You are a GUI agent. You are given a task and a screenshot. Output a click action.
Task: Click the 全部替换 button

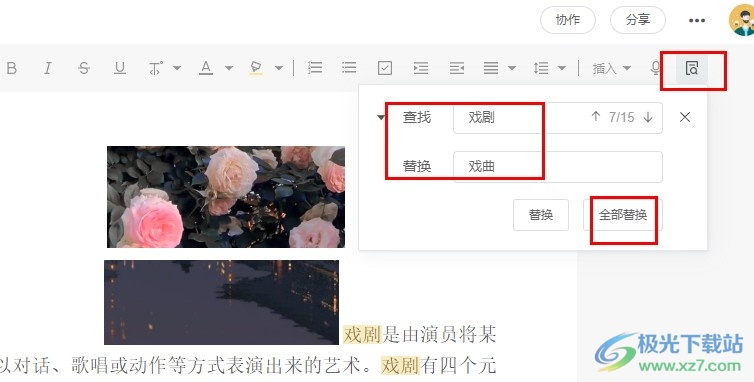point(623,215)
